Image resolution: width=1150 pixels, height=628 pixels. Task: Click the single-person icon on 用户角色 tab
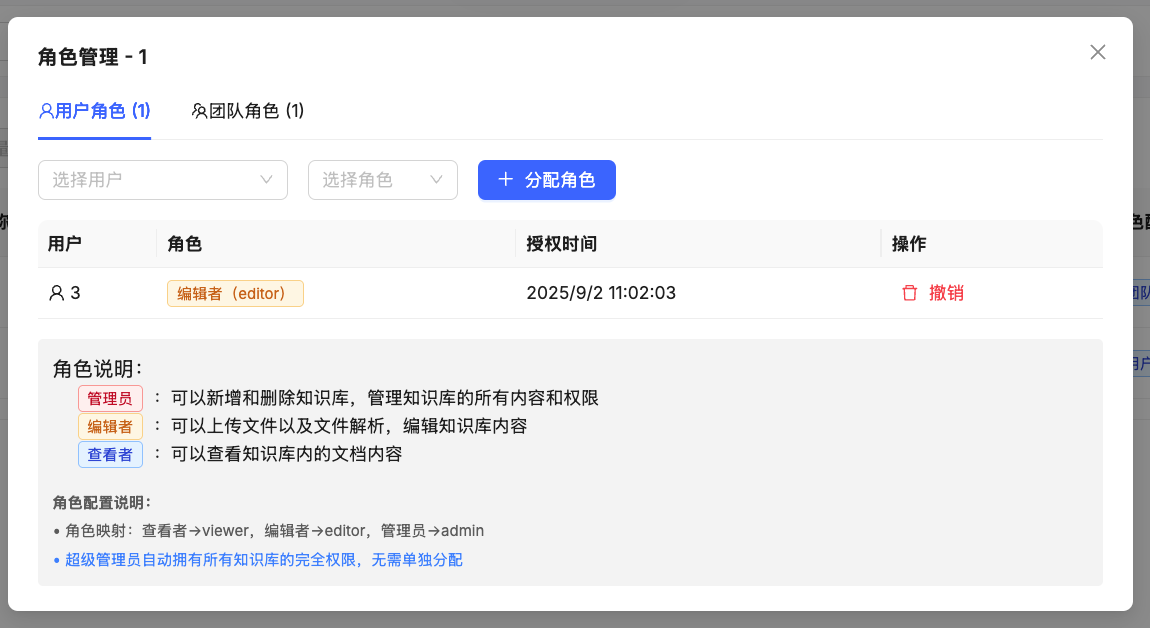(x=45, y=110)
